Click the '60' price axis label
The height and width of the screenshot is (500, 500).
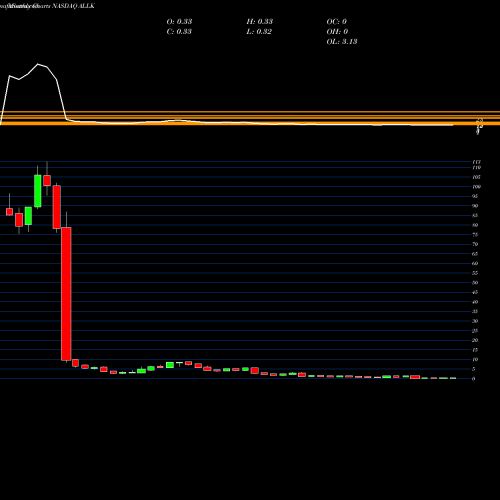coord(475,263)
